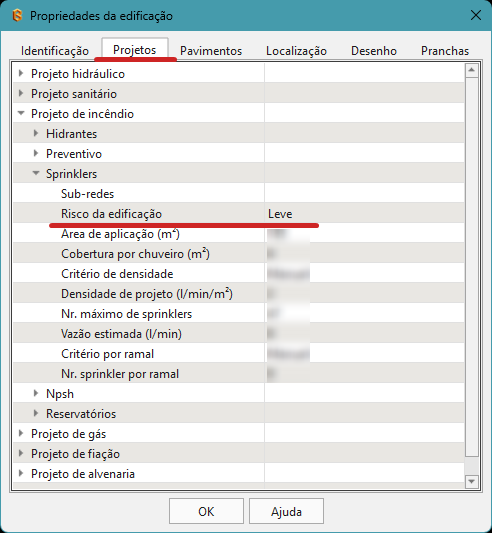Select the Nr. sprinkler por ramal row
Screen dimensions: 492x533
coord(239,374)
